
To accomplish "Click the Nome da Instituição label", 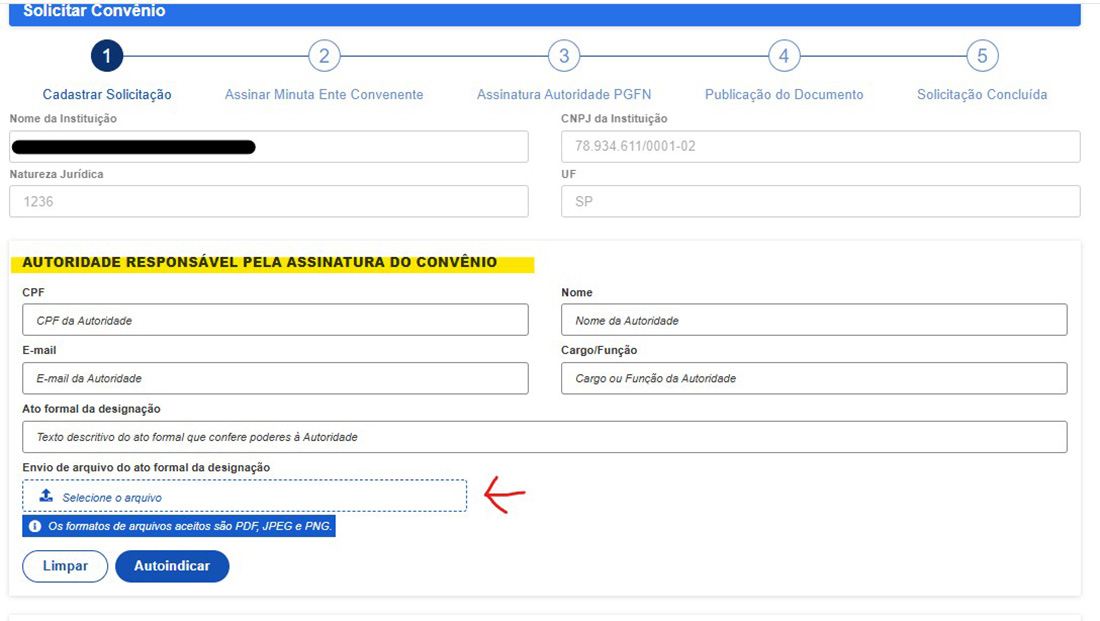I will click(63, 119).
